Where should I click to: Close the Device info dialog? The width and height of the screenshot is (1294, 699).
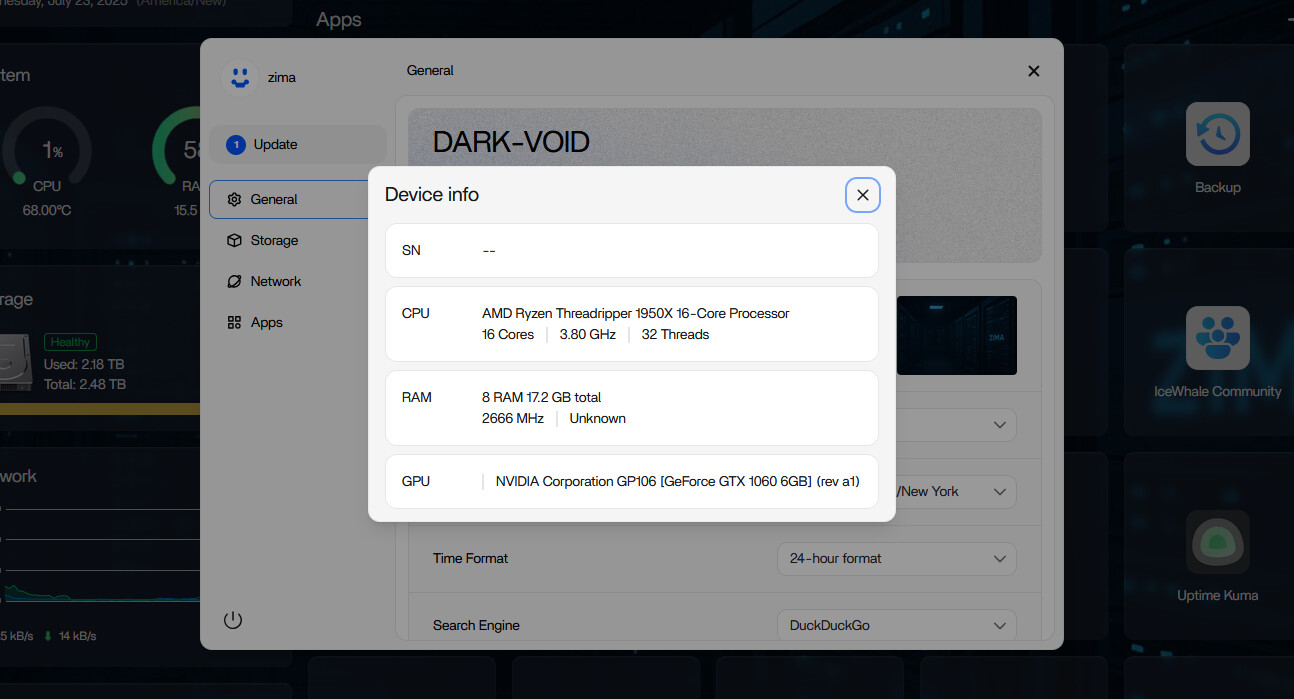click(863, 195)
